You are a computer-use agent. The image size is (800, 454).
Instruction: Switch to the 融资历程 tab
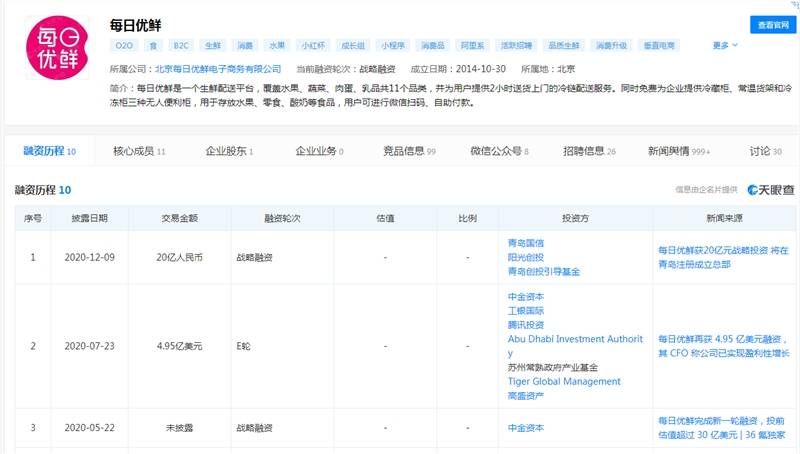coord(49,151)
